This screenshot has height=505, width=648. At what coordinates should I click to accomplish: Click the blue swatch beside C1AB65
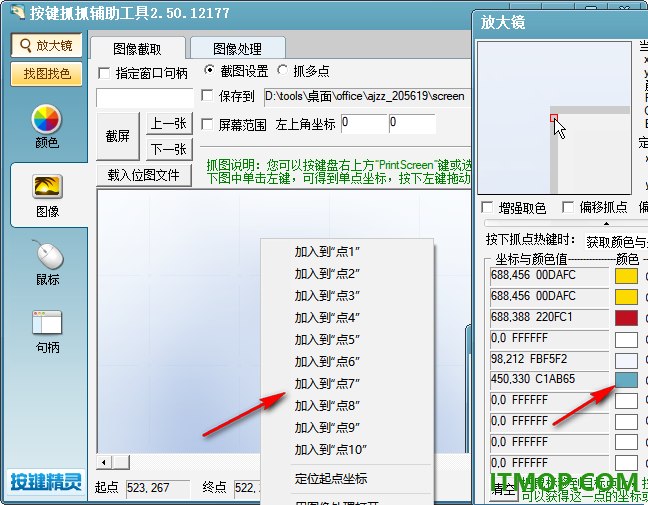pyautogui.click(x=626, y=380)
